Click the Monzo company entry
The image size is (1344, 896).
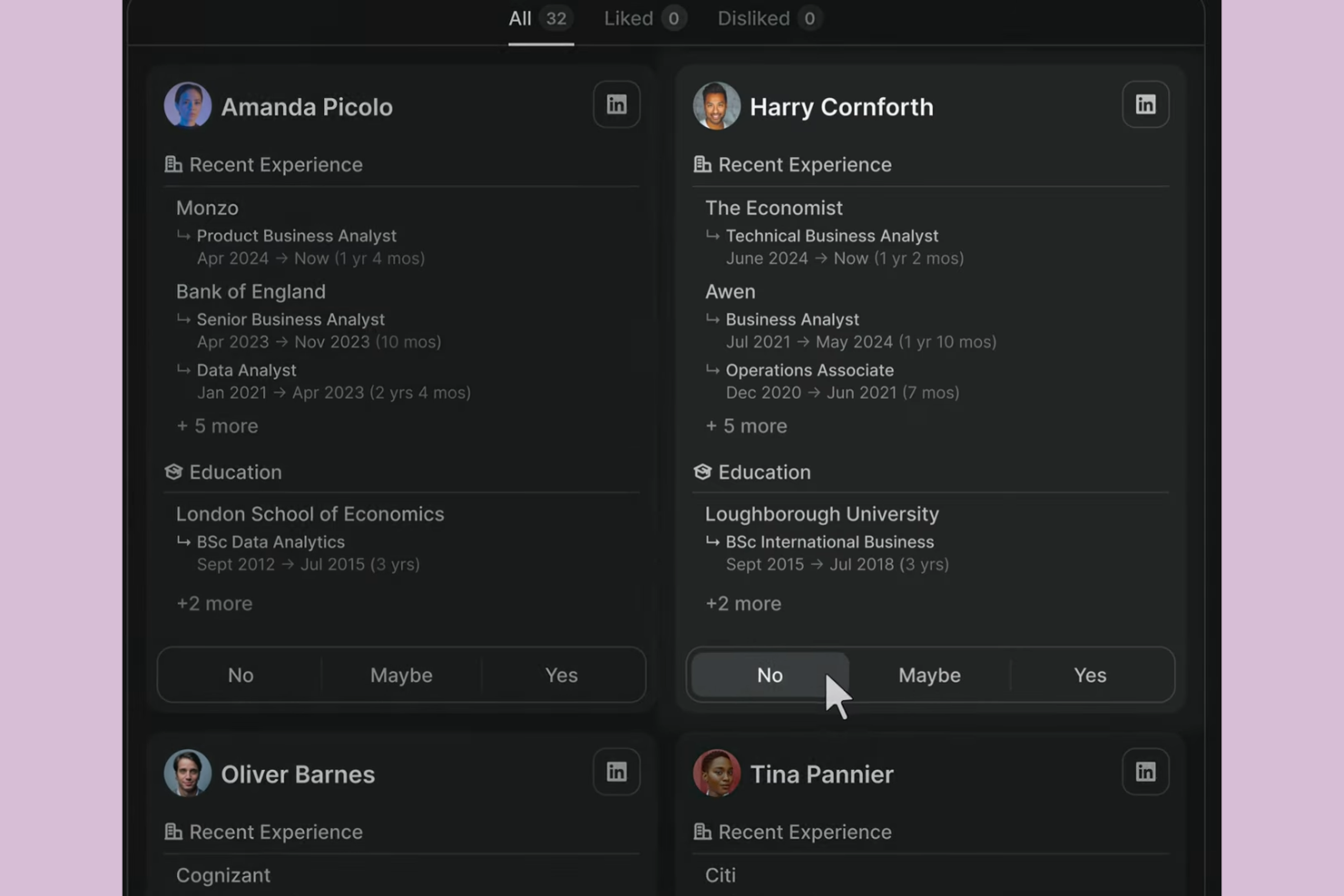[x=207, y=208]
